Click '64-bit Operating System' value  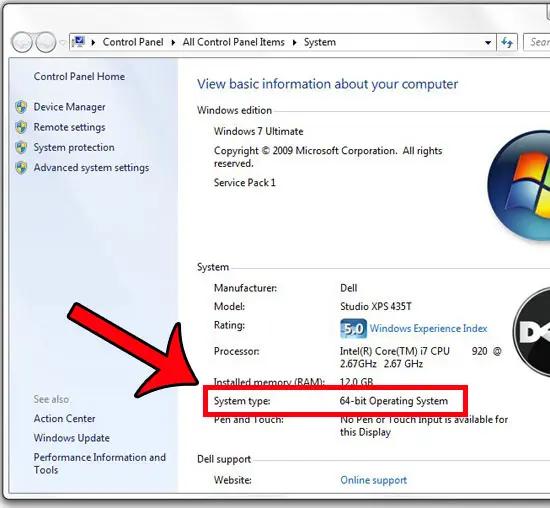[394, 401]
